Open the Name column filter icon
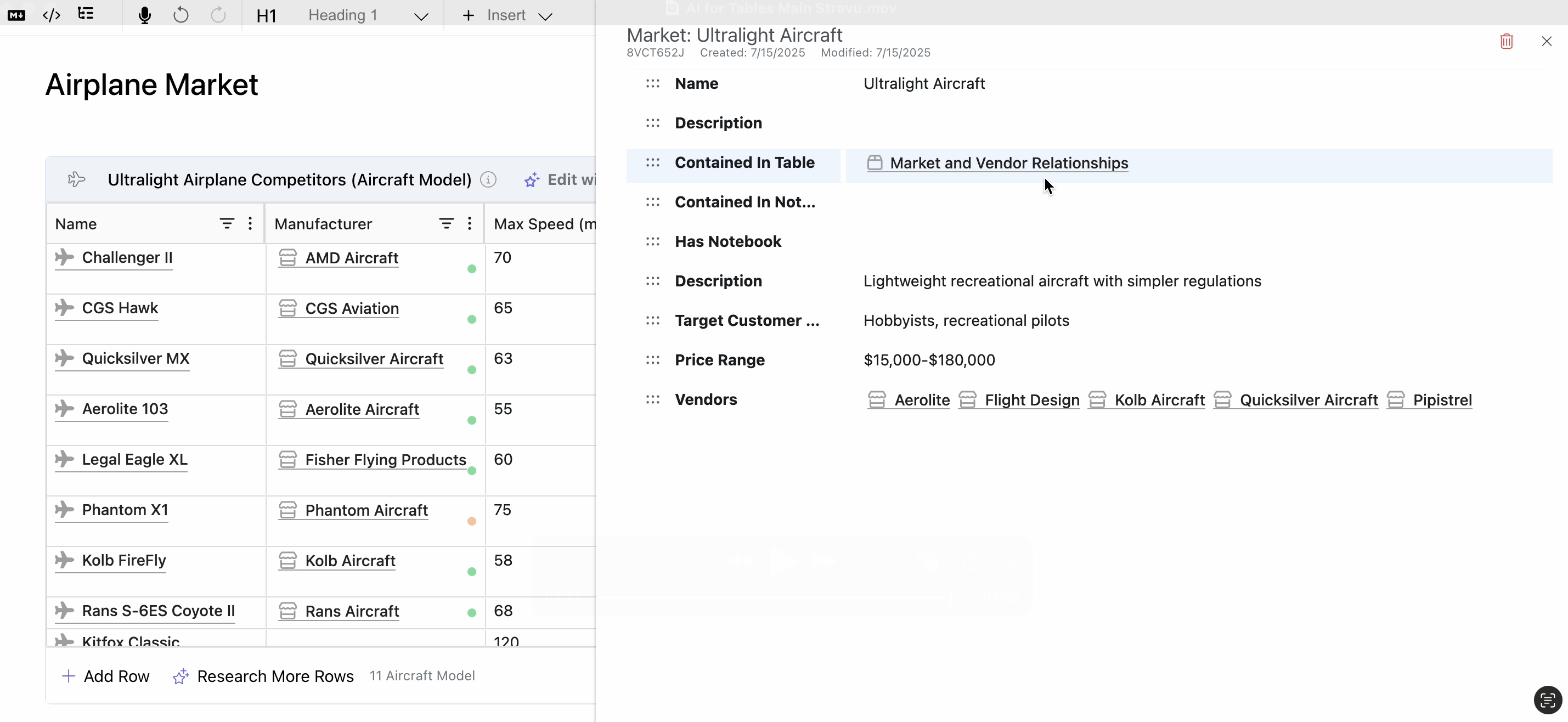Screen dimensions: 1568x722 coord(227,224)
